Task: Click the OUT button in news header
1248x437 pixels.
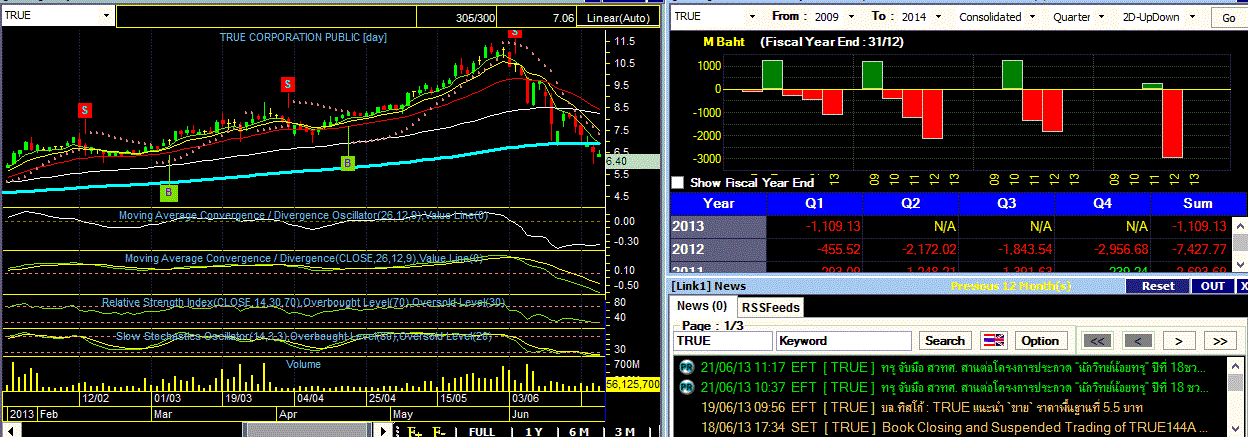Action: [x=1212, y=286]
